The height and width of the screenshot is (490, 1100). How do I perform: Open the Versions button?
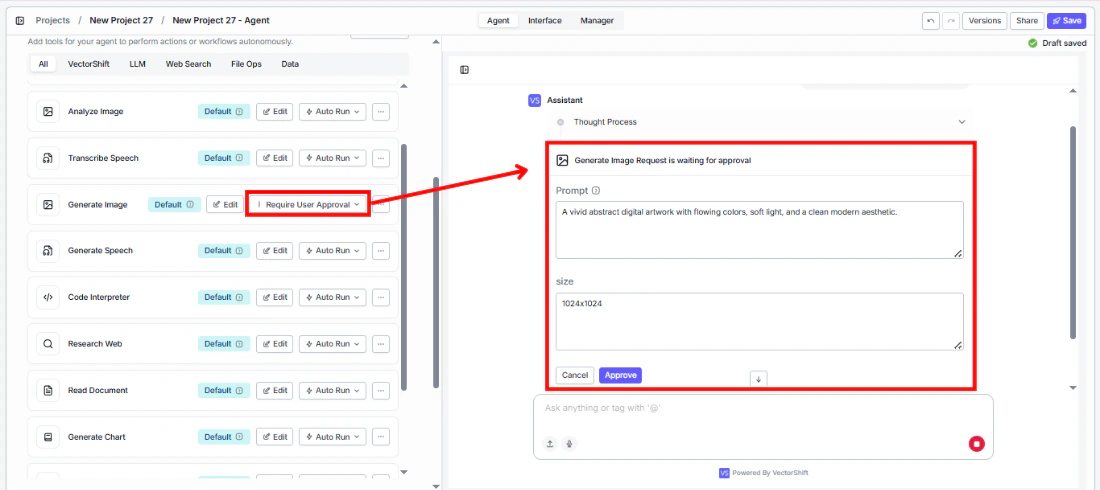[985, 20]
